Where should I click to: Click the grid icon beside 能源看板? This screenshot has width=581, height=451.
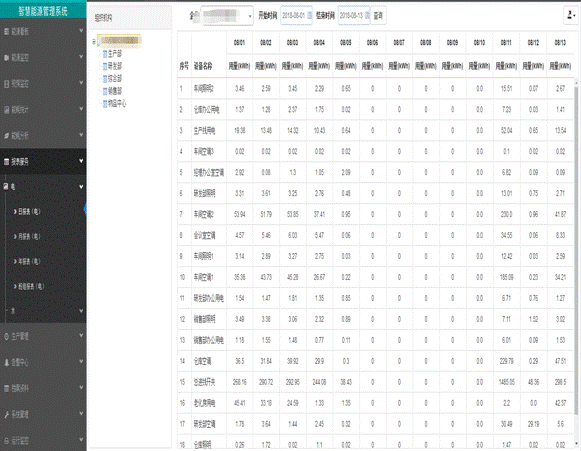click(x=6, y=32)
